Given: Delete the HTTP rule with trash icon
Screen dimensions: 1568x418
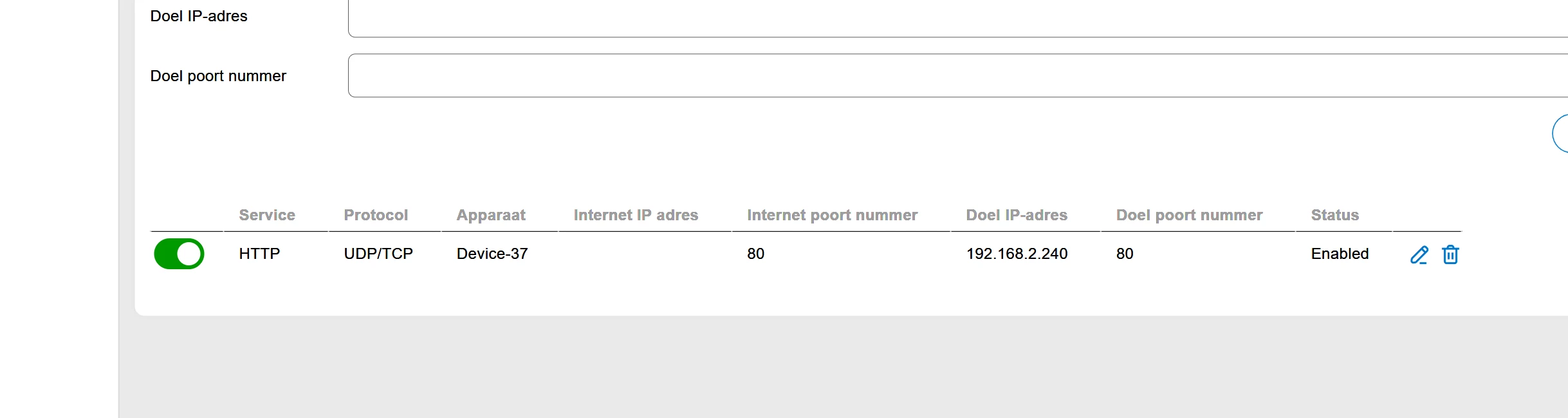Looking at the screenshot, I should click(1450, 254).
